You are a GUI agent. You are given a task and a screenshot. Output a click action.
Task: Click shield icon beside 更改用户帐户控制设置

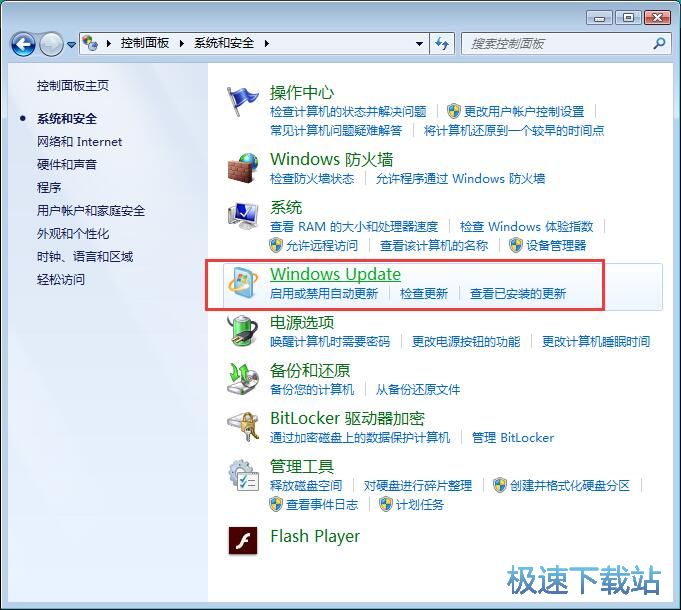[x=453, y=112]
